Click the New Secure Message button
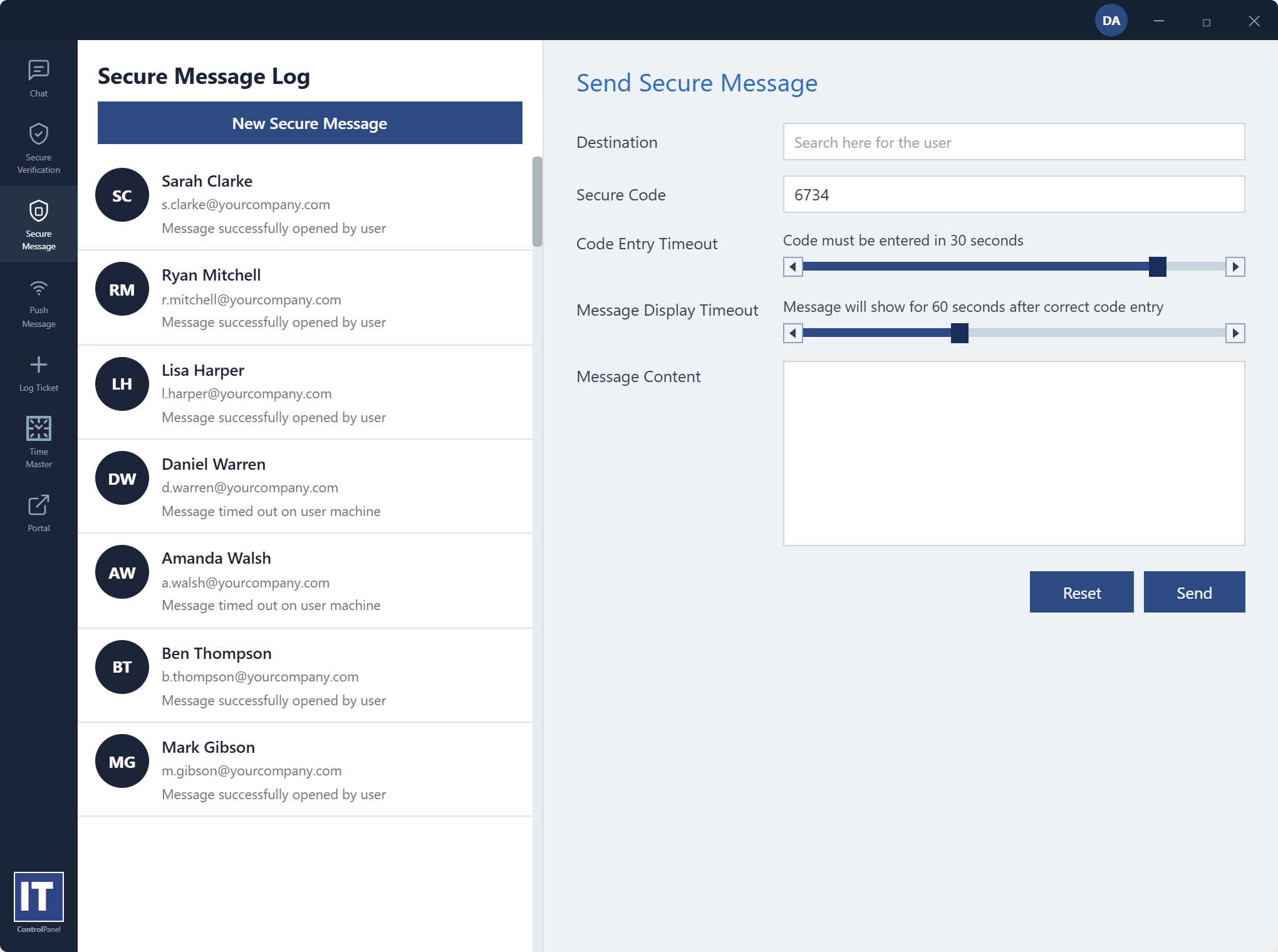Image resolution: width=1278 pixels, height=952 pixels. pyautogui.click(x=309, y=123)
